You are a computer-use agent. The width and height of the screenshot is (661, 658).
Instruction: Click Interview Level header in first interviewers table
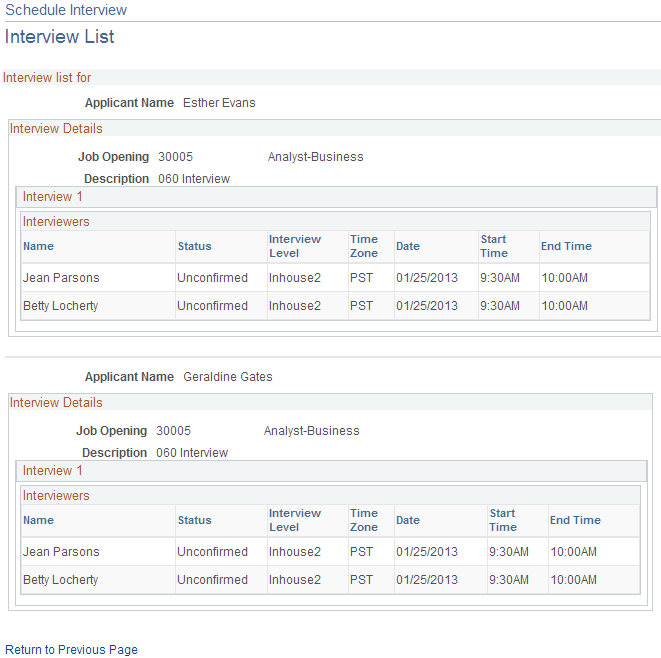coord(295,246)
